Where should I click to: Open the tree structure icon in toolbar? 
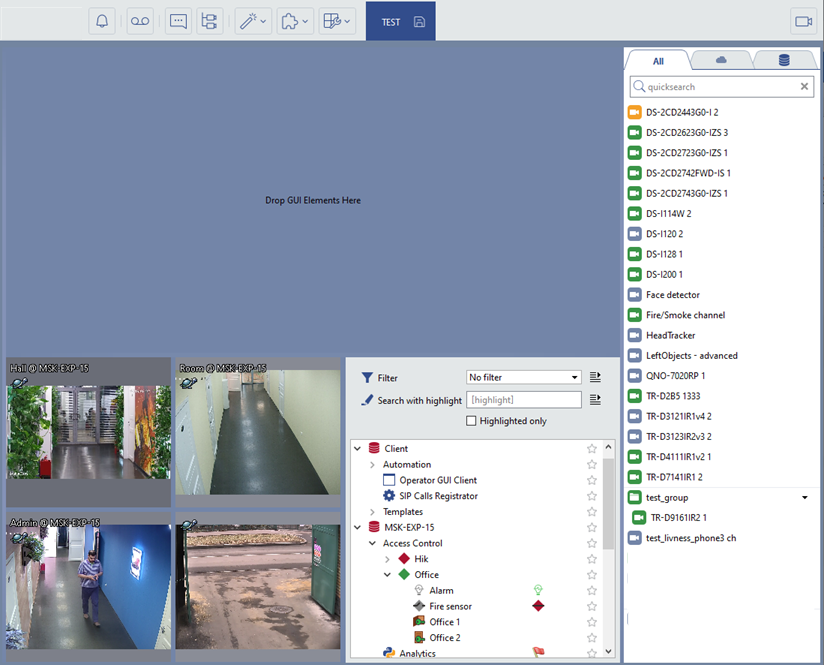coord(210,21)
